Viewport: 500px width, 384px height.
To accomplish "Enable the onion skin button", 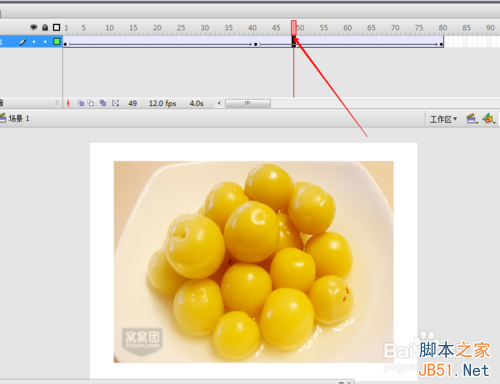I will point(81,103).
